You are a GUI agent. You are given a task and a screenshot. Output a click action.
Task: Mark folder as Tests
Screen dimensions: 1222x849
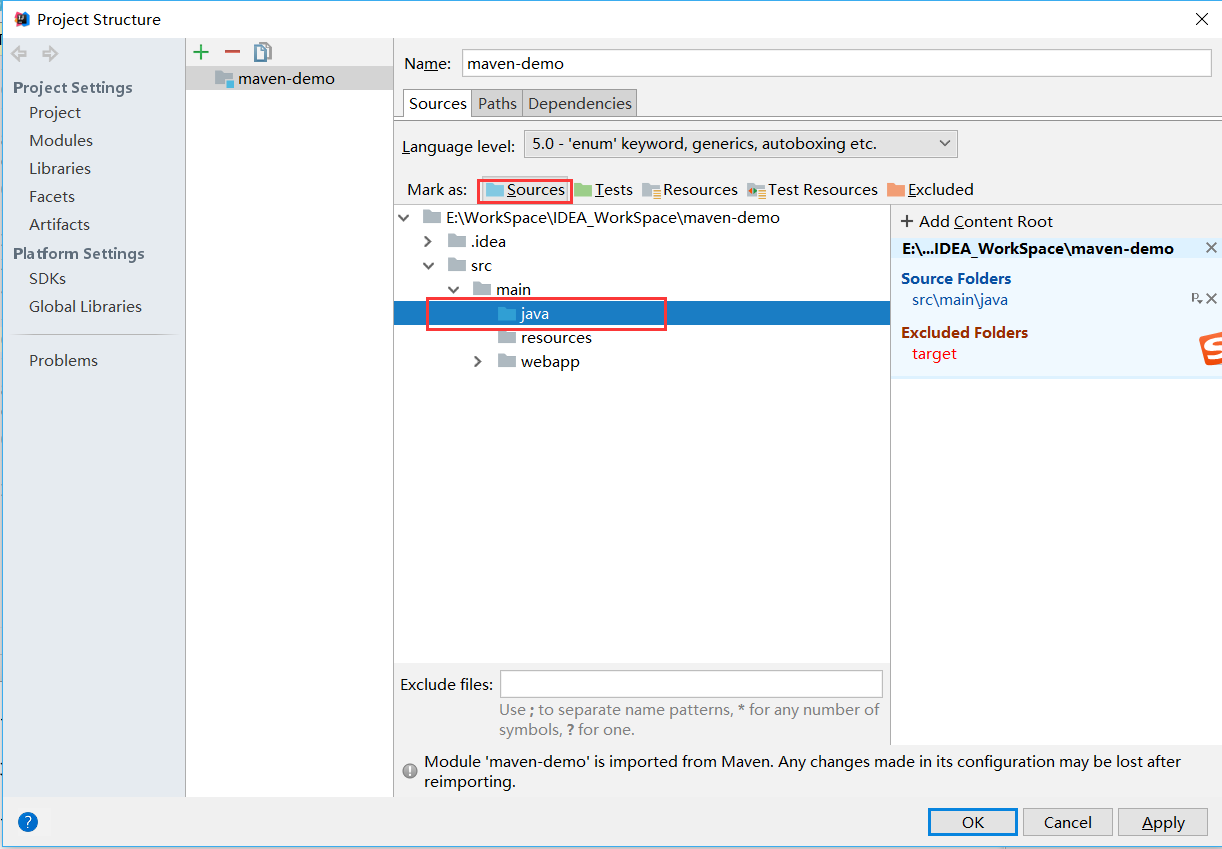pos(603,190)
